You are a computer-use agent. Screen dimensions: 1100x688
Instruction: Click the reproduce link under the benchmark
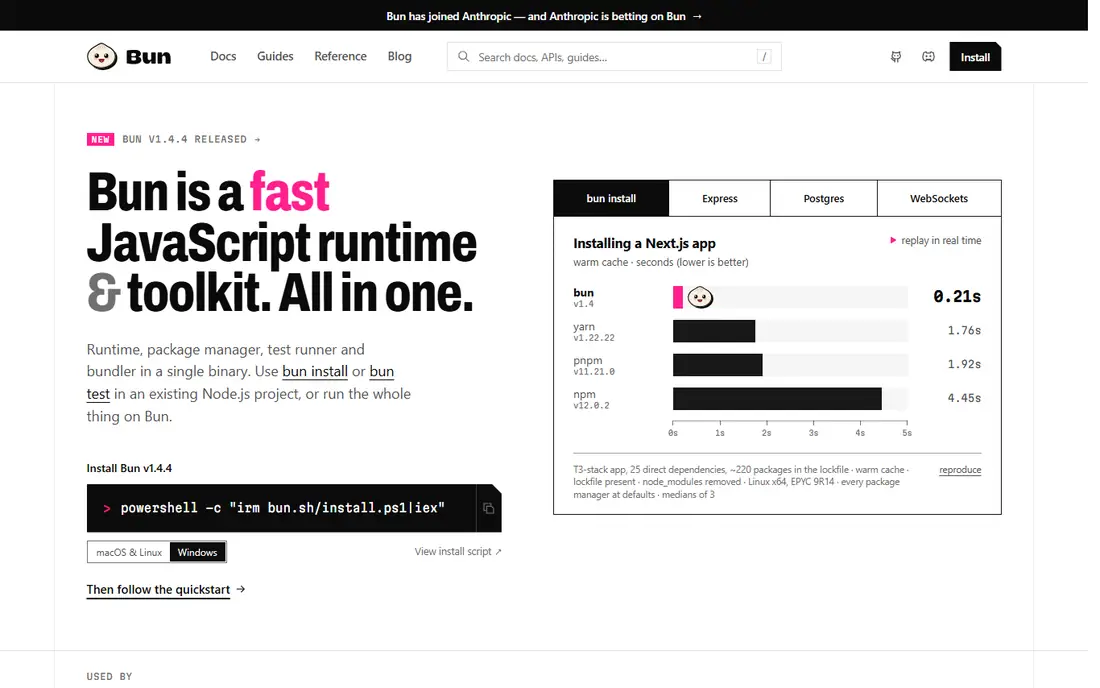coord(960,470)
